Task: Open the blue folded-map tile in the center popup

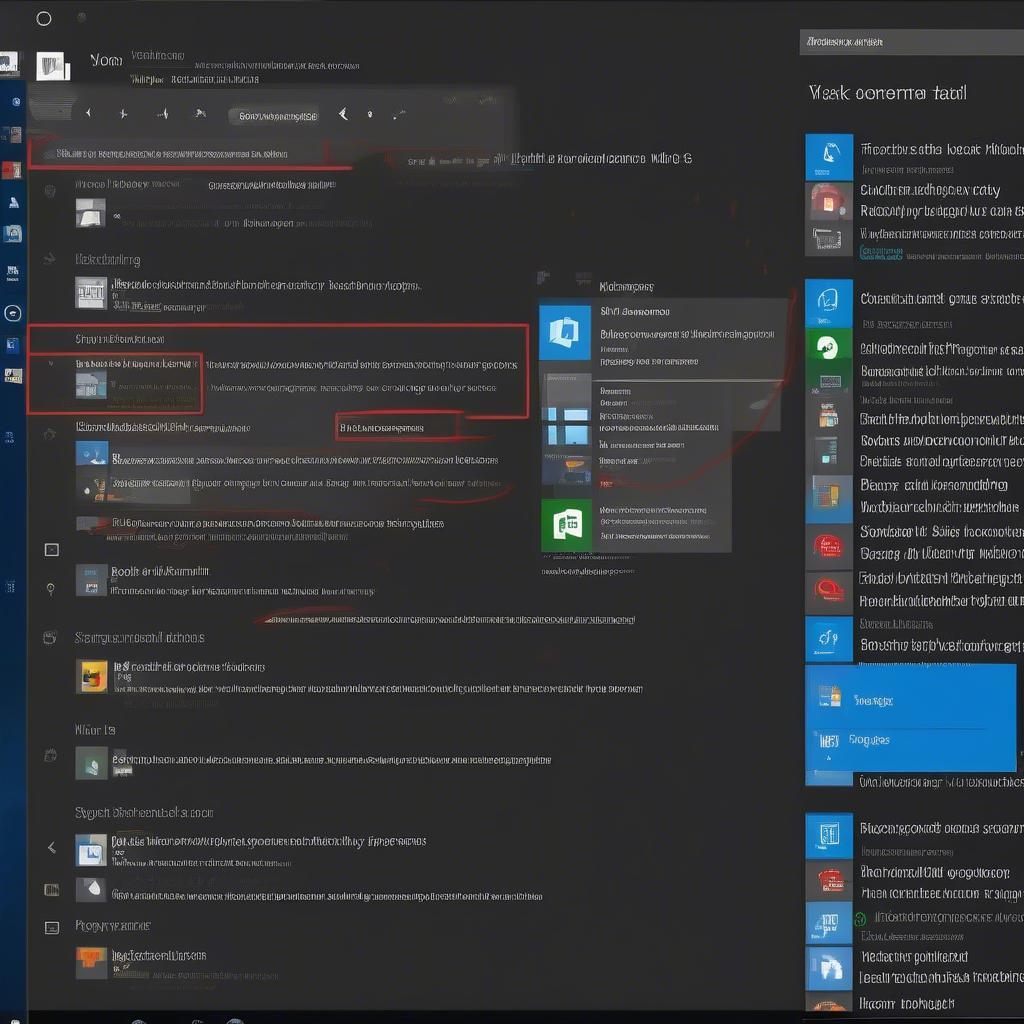Action: 565,332
